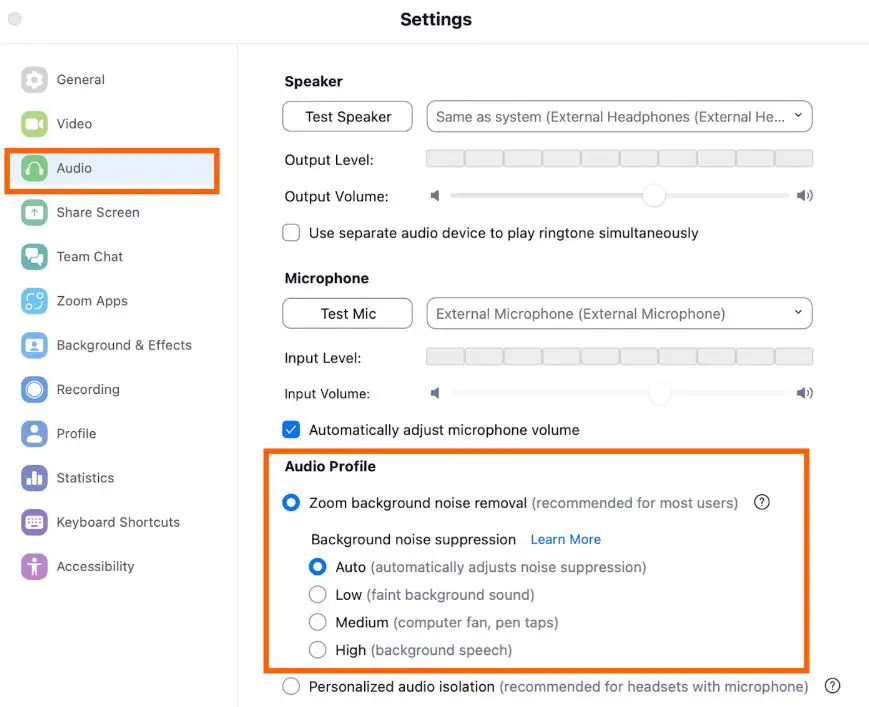Viewport: 869px width, 707px height.
Task: Open Background & Effects icon
Action: coord(34,345)
